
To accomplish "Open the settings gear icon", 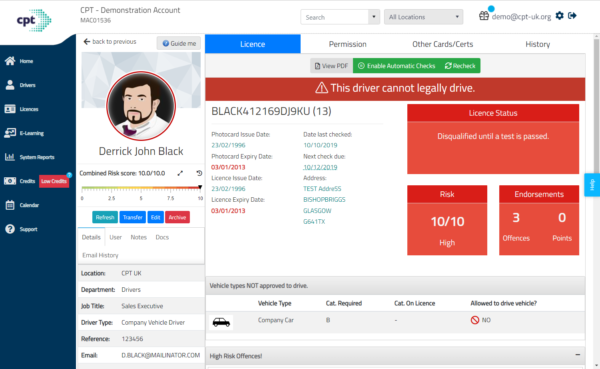I will tap(559, 16).
